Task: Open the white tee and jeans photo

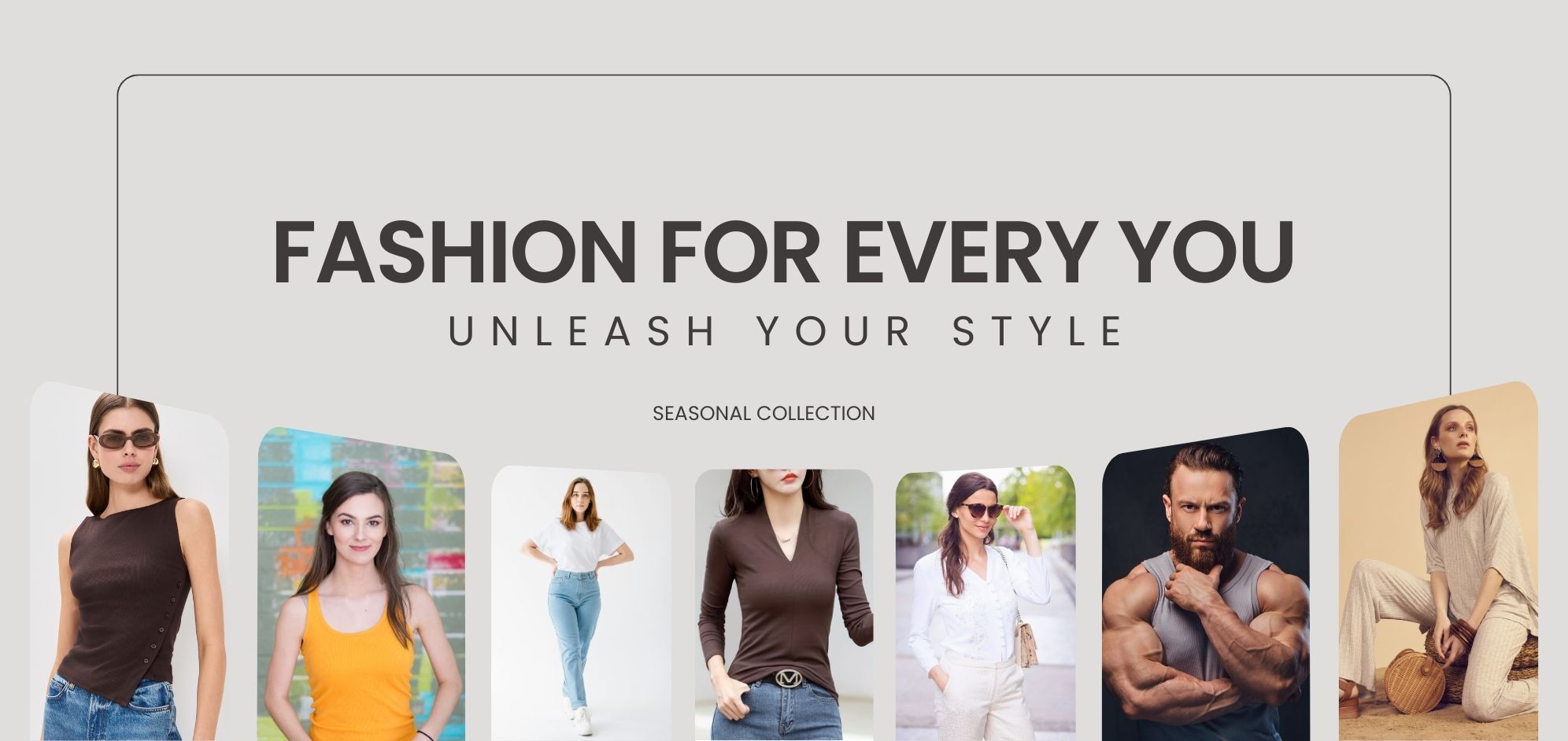Action: click(581, 603)
